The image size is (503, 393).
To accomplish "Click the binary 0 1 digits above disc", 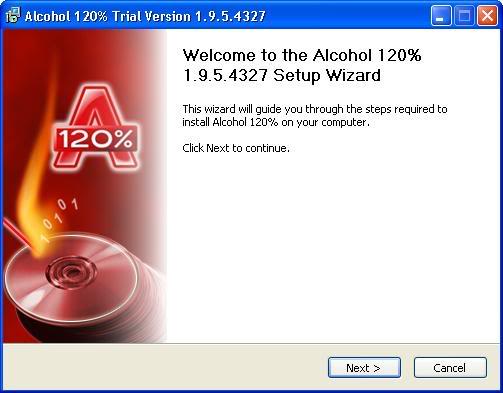I will (x=60, y=217).
